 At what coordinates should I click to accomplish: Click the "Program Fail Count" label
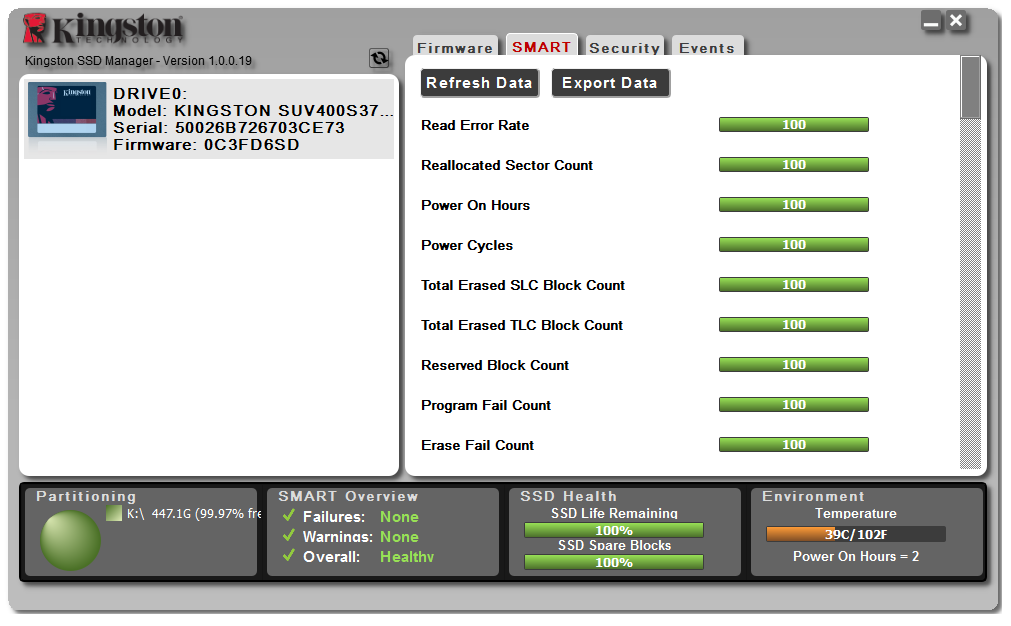[486, 406]
